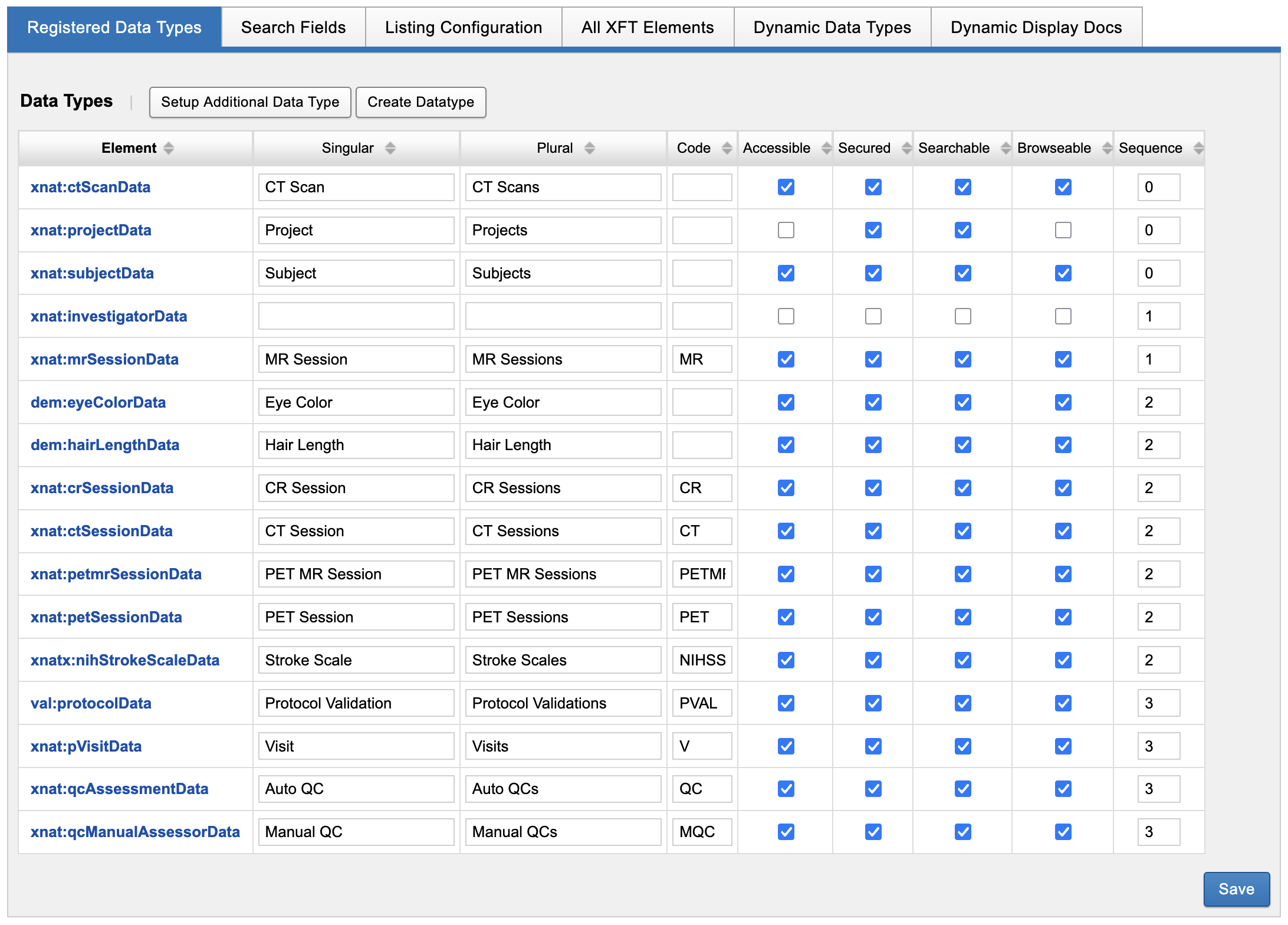
Task: Open the xnat:petSessionData element link
Action: point(106,617)
